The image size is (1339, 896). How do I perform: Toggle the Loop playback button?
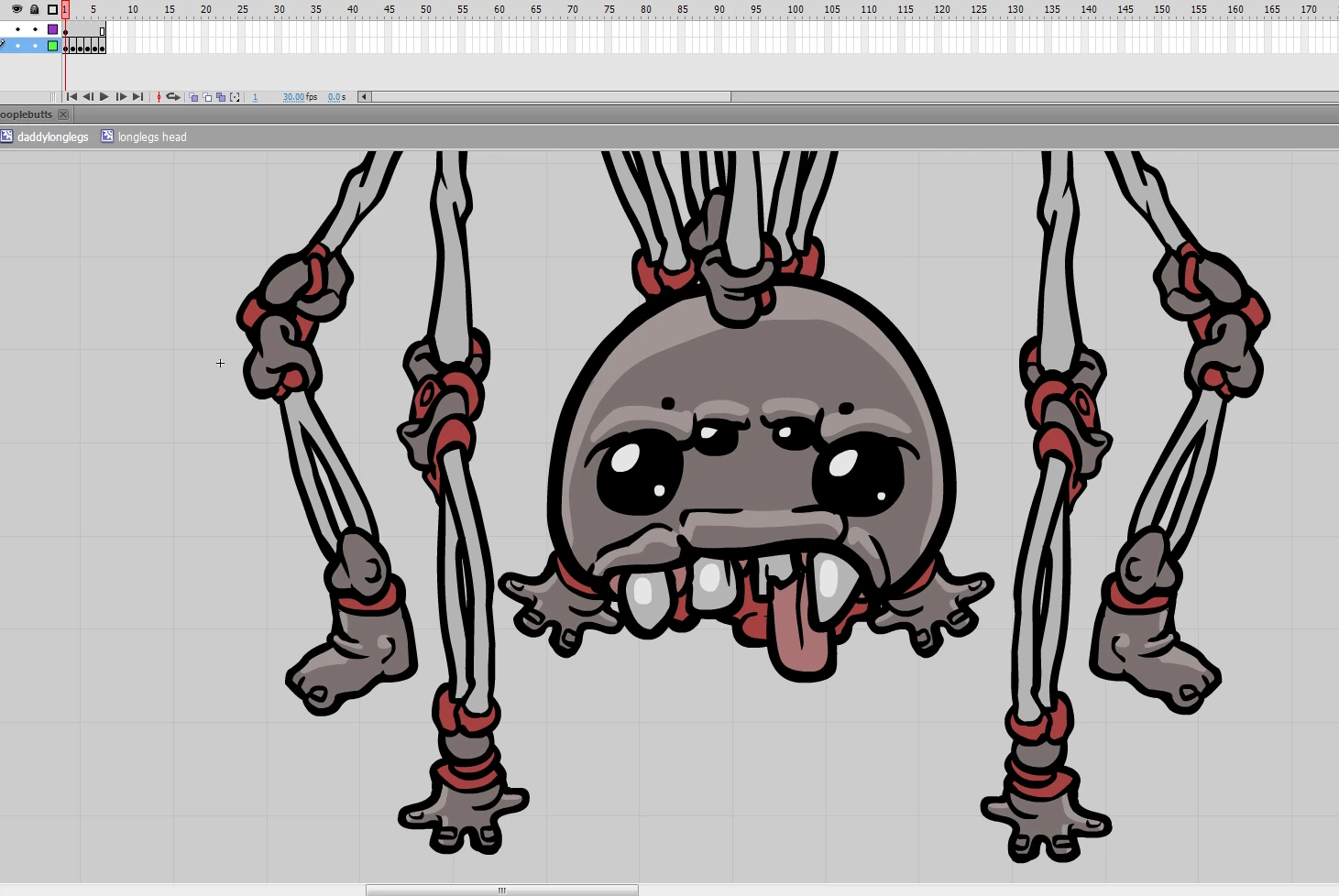click(173, 97)
